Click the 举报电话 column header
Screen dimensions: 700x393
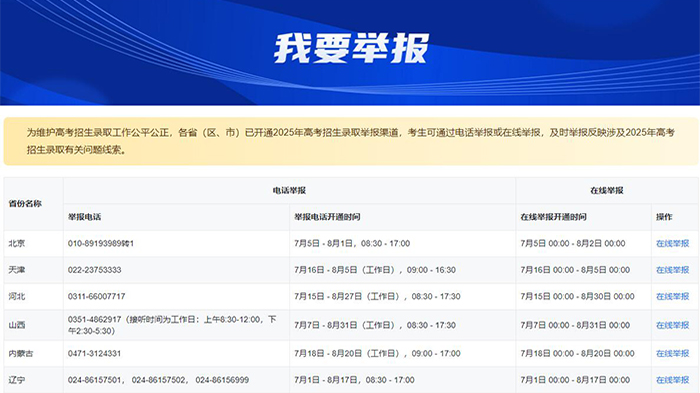(84, 217)
